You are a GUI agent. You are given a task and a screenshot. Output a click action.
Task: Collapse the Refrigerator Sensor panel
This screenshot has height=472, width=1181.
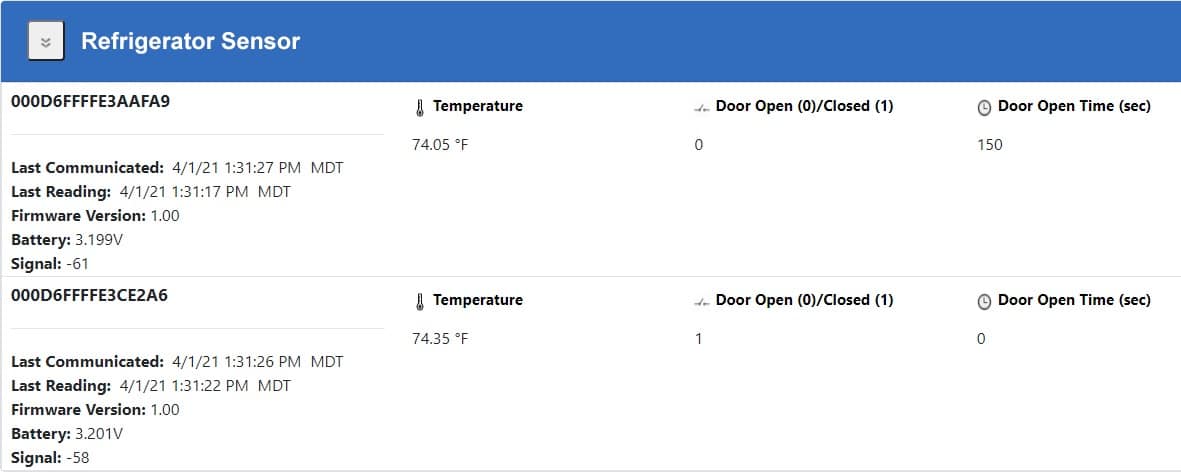point(46,41)
